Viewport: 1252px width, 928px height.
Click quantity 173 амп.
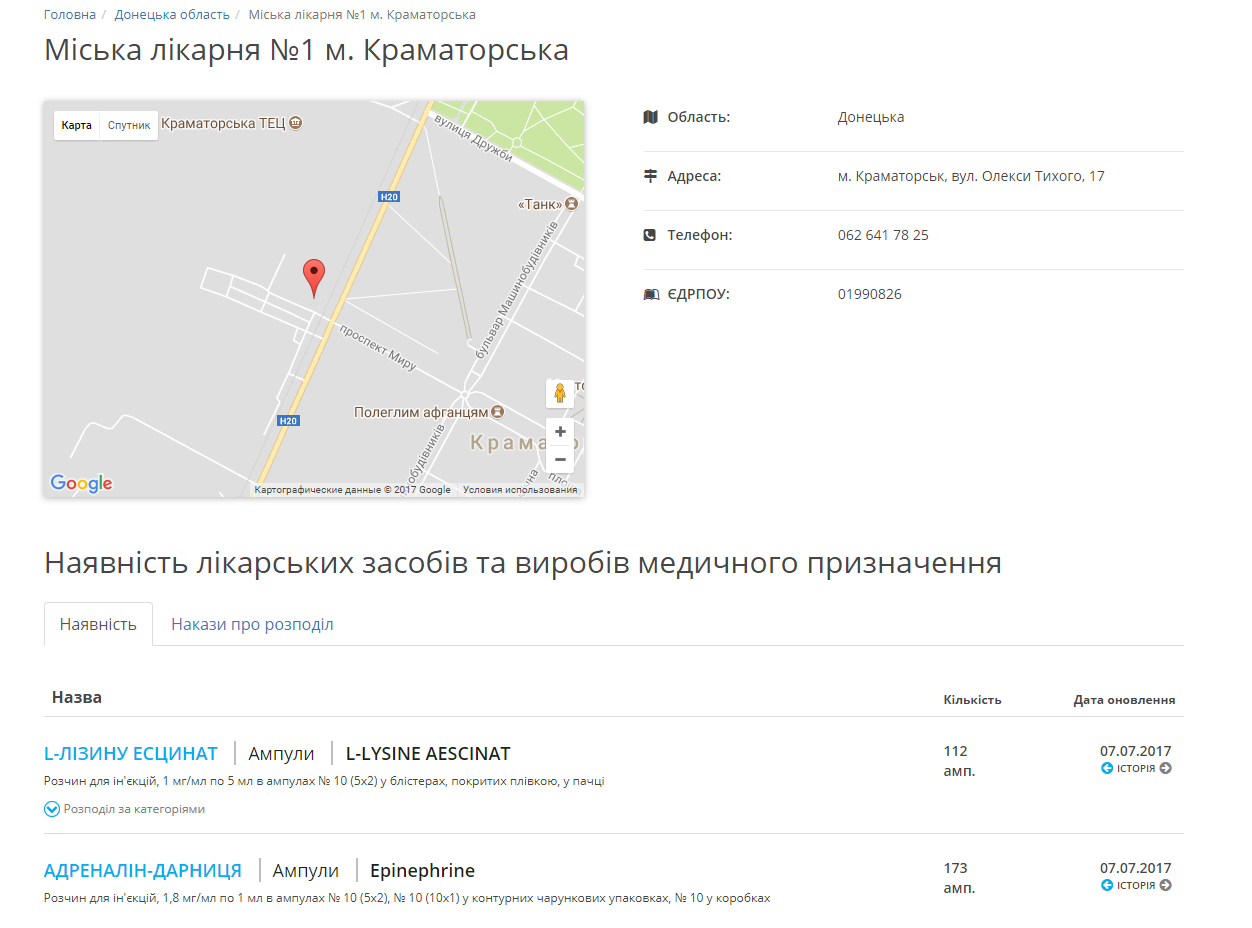point(960,878)
